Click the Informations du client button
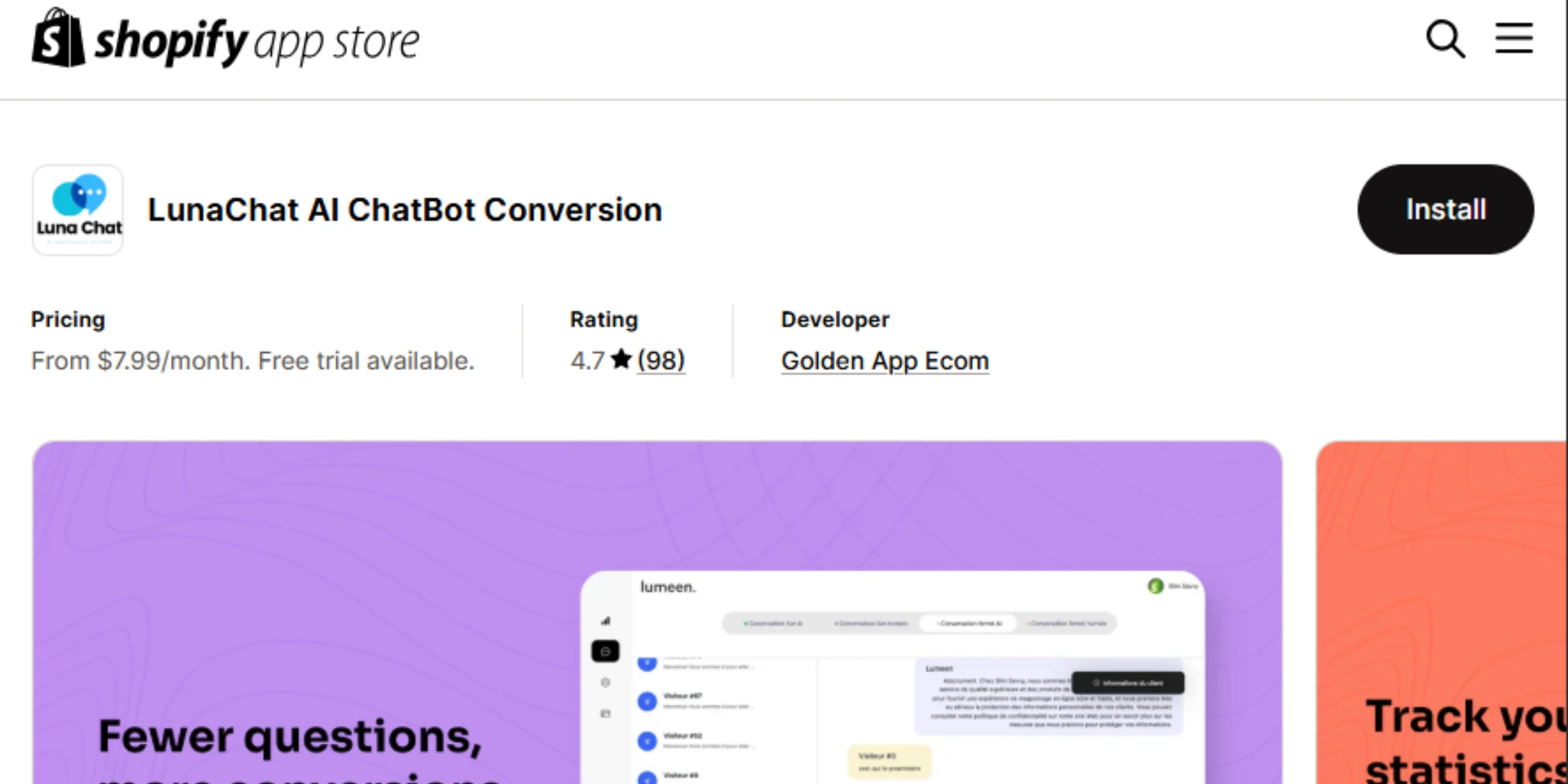This screenshot has width=1568, height=784. tap(1128, 683)
